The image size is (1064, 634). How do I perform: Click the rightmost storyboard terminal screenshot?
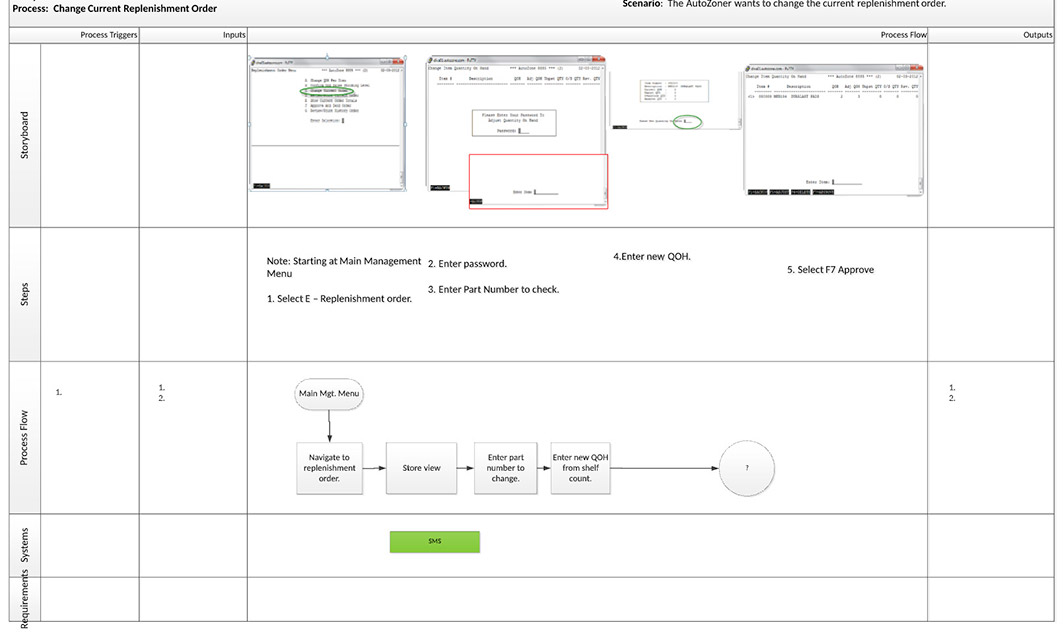[x=834, y=131]
